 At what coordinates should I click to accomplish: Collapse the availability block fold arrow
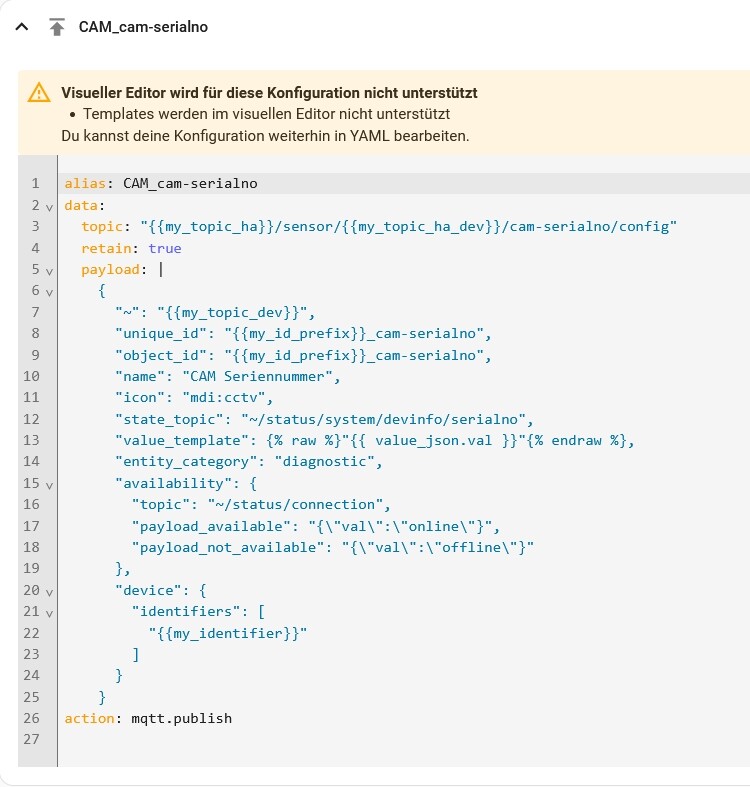point(48,484)
